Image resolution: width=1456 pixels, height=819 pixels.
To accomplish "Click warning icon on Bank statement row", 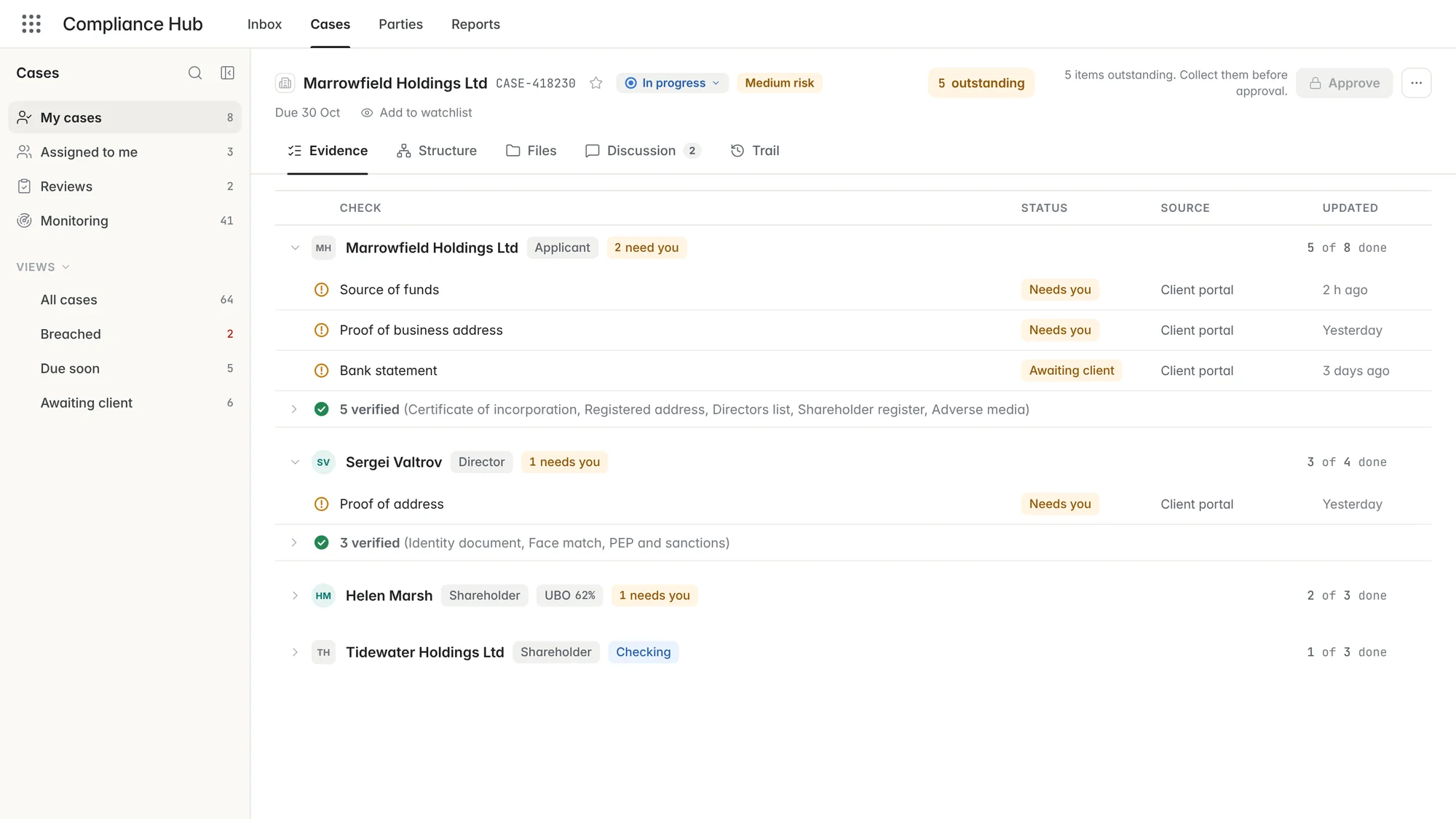I will [321, 371].
